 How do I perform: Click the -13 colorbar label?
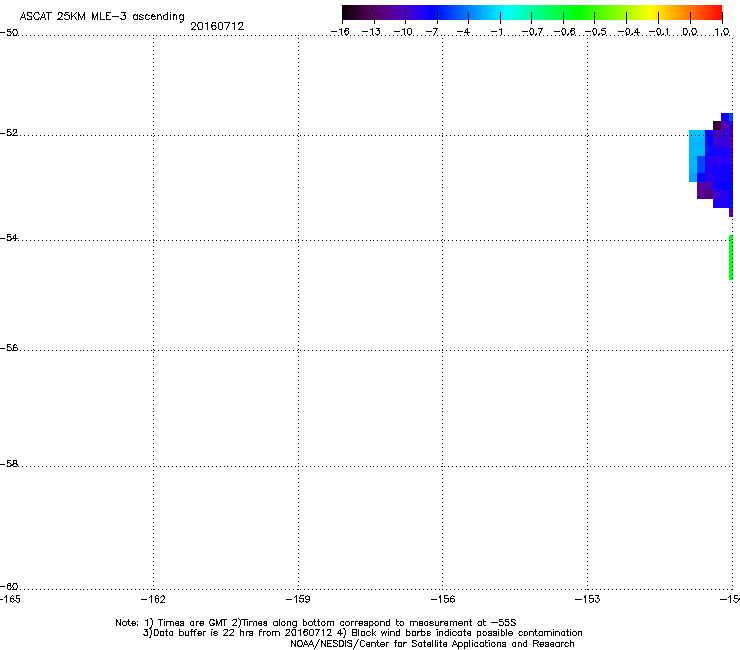coord(371,32)
